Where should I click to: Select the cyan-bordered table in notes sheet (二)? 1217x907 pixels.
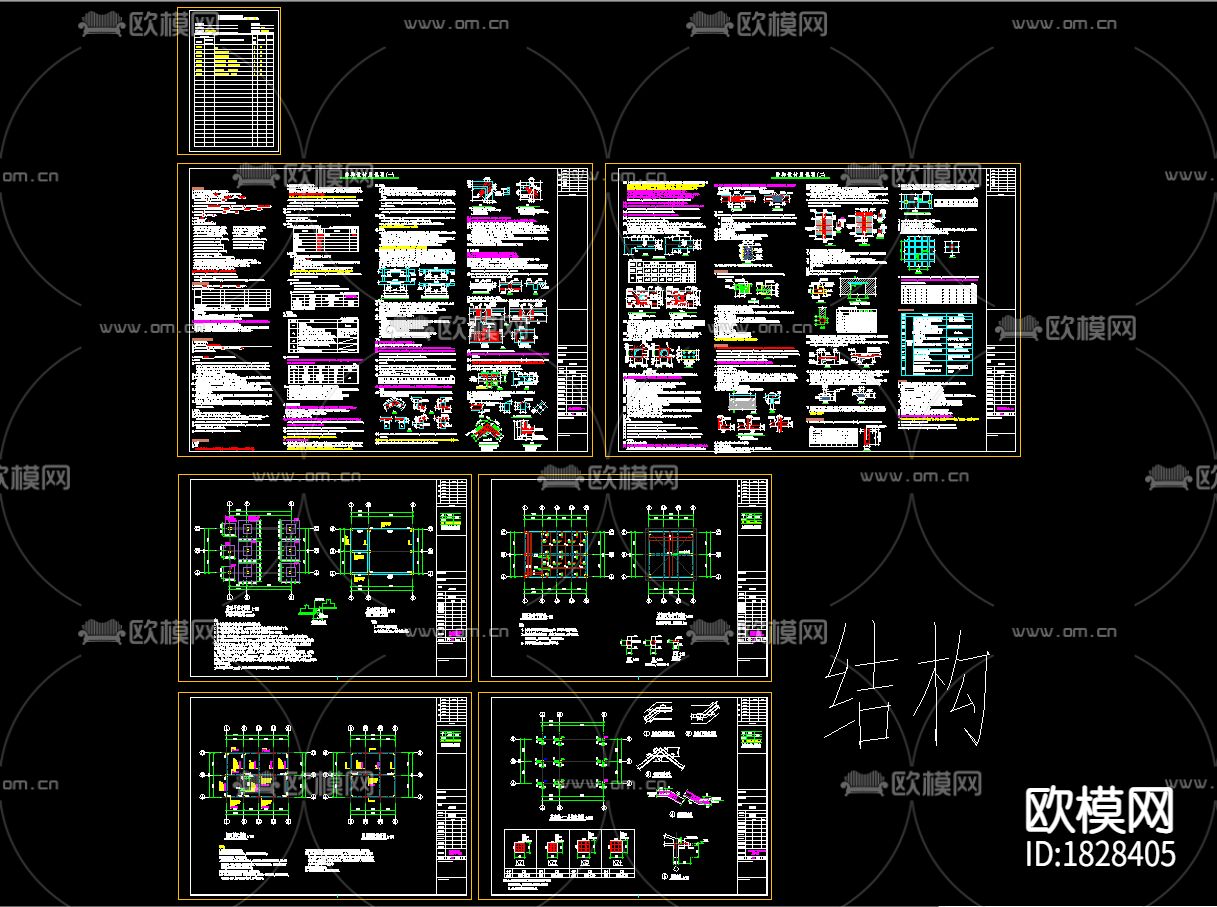(x=935, y=343)
